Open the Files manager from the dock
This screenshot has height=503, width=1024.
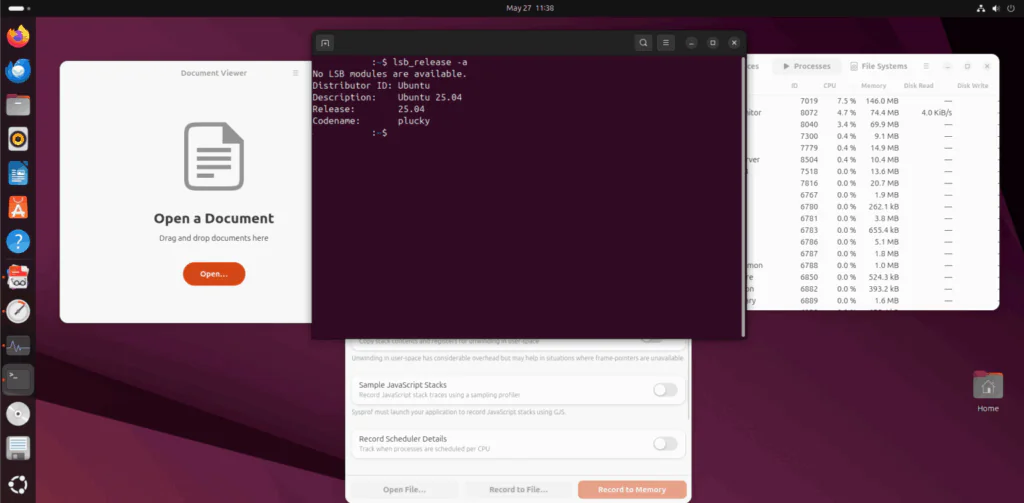coord(18,105)
